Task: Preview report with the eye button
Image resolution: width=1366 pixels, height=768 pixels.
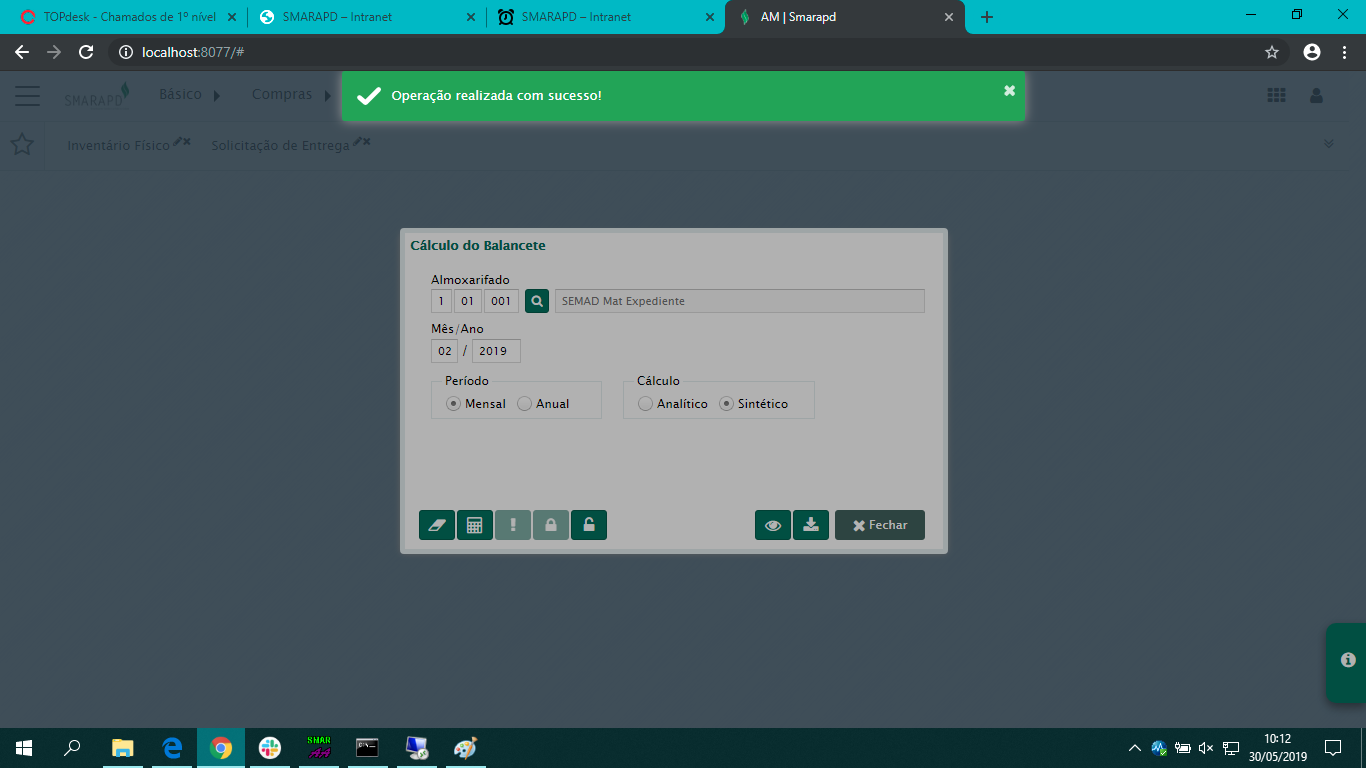Action: click(x=773, y=525)
